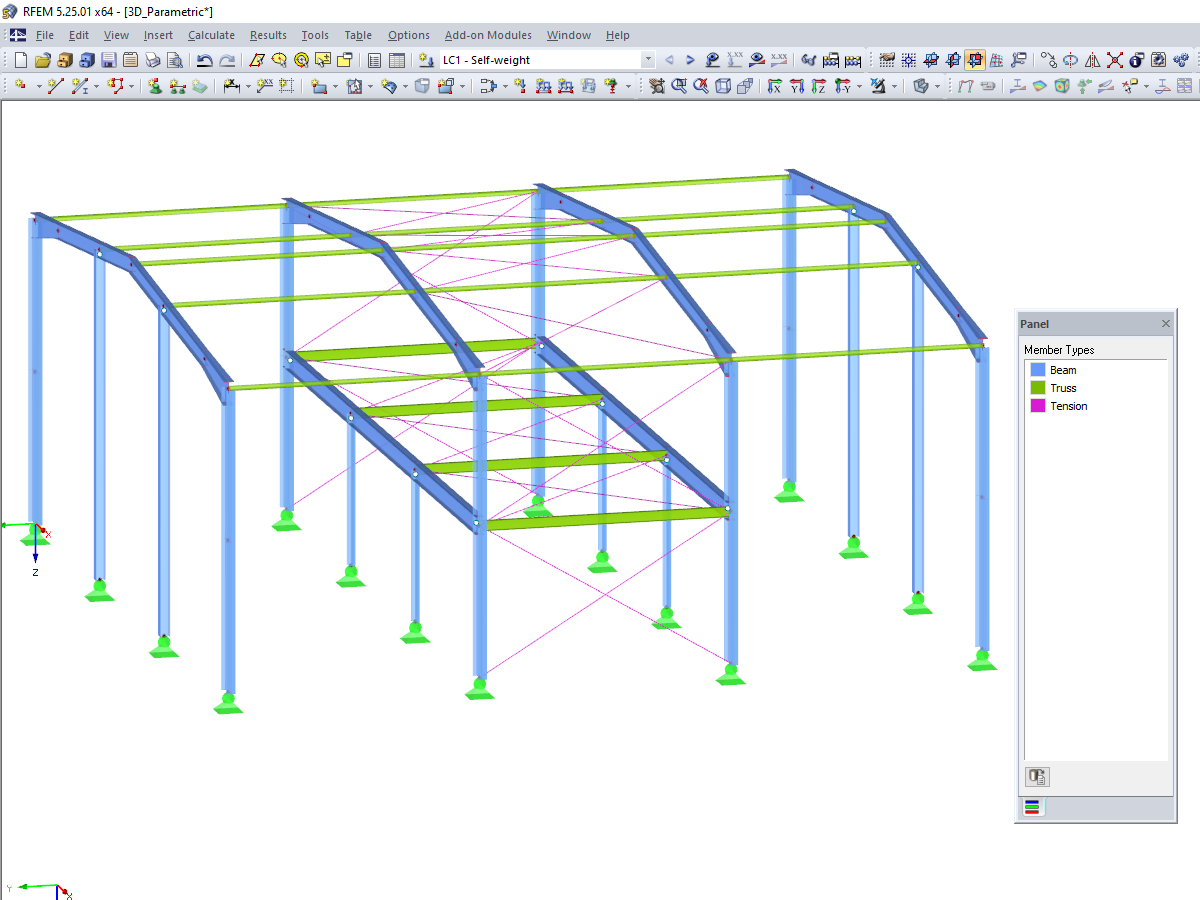This screenshot has width=1200, height=900.
Task: Click the Undo arrow icon
Action: [205, 60]
